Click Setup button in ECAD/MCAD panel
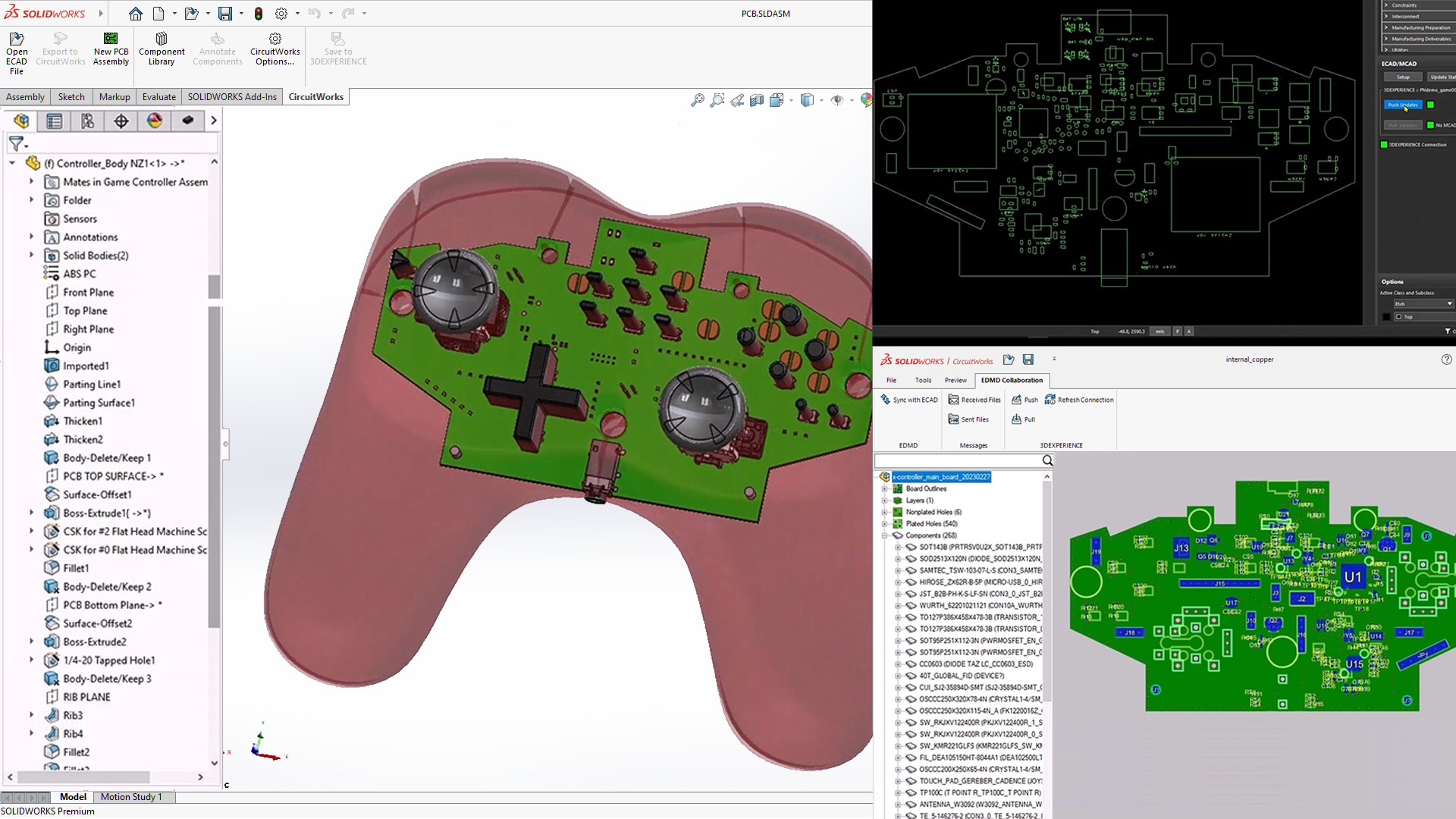The image size is (1456, 819). (1403, 77)
